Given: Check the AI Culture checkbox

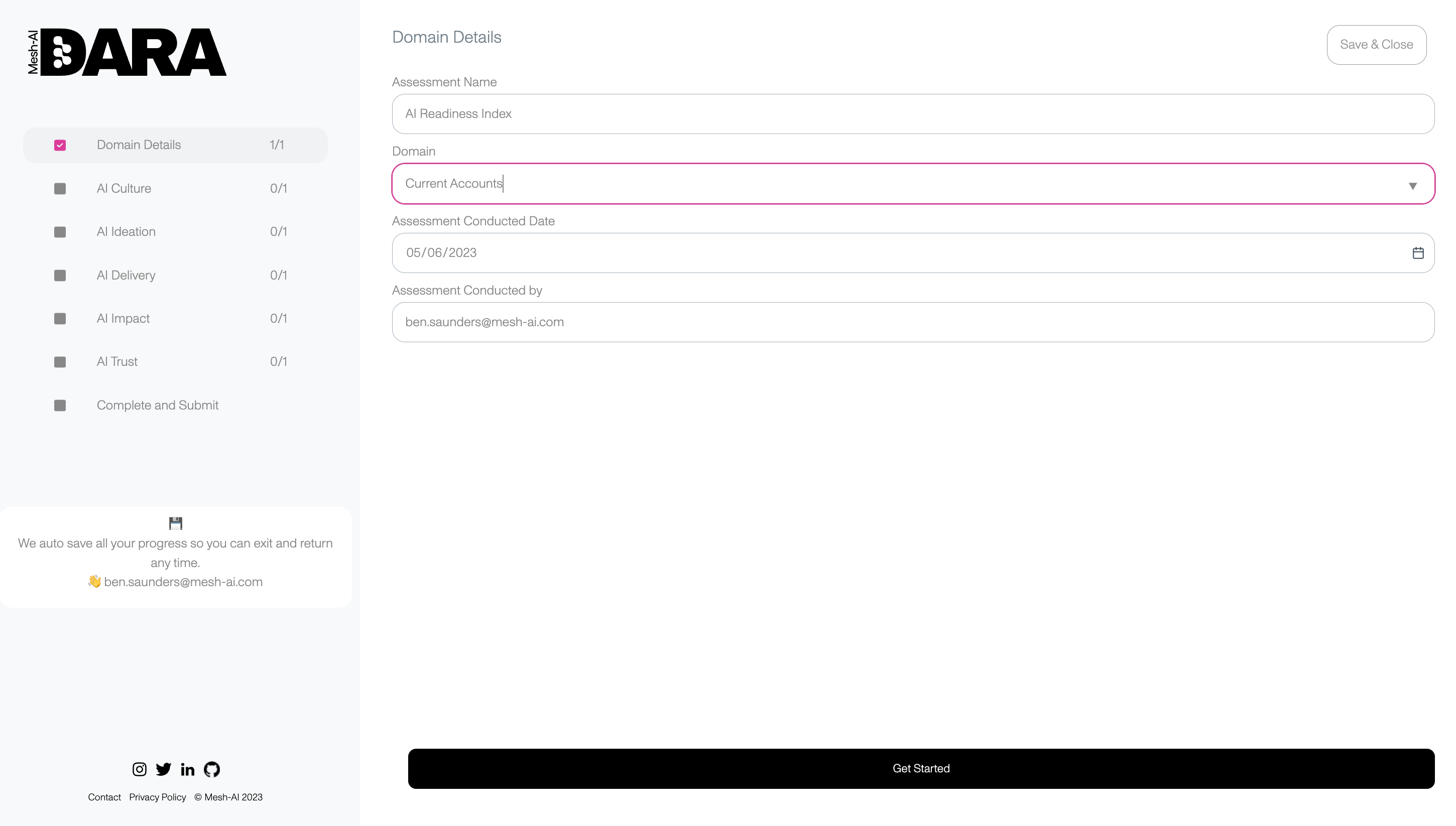Looking at the screenshot, I should [60, 188].
